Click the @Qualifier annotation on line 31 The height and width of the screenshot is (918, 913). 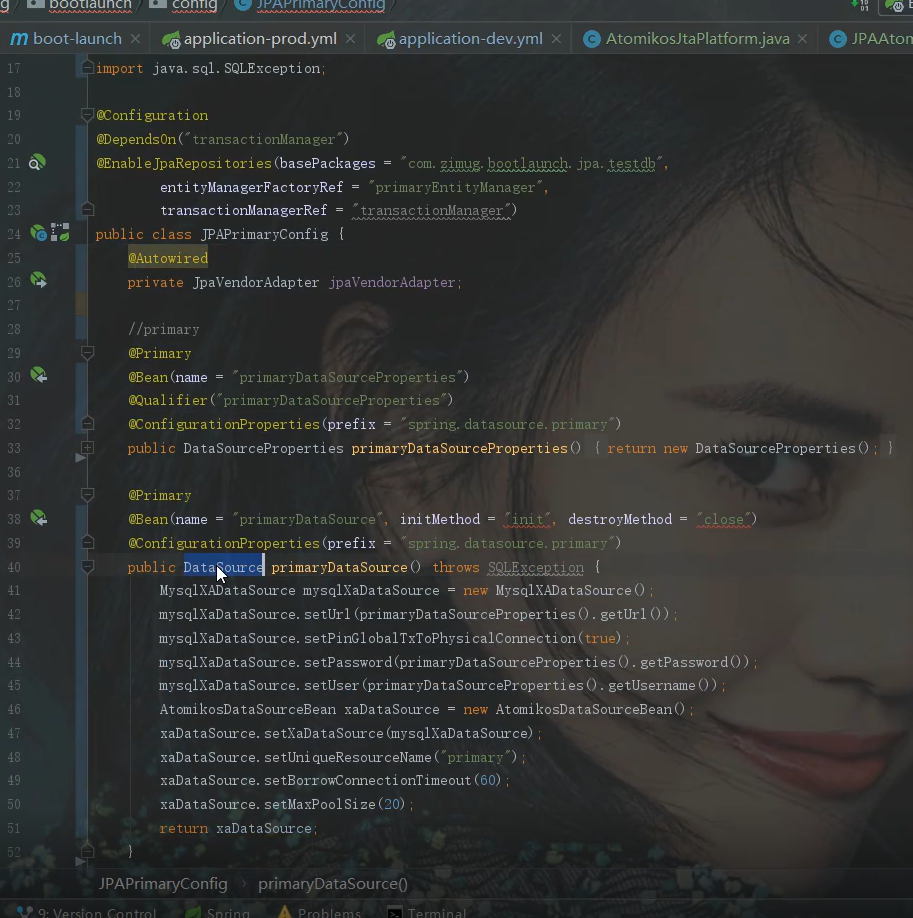pos(168,400)
